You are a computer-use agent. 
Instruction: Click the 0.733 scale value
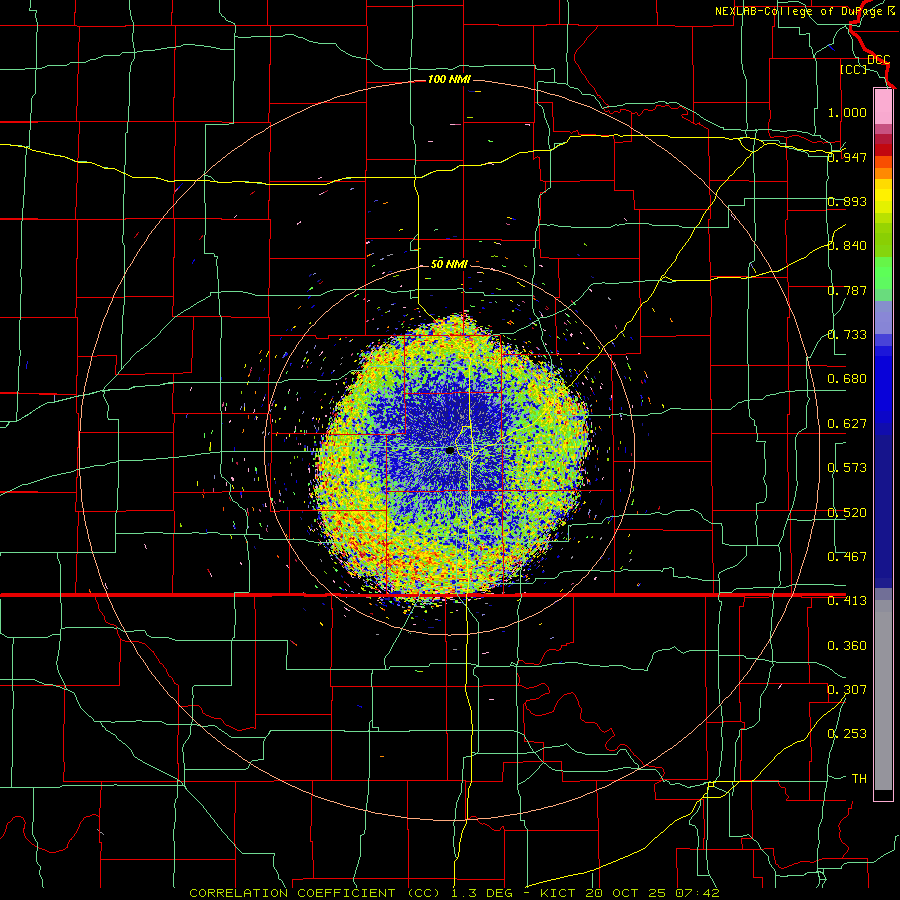(x=847, y=335)
